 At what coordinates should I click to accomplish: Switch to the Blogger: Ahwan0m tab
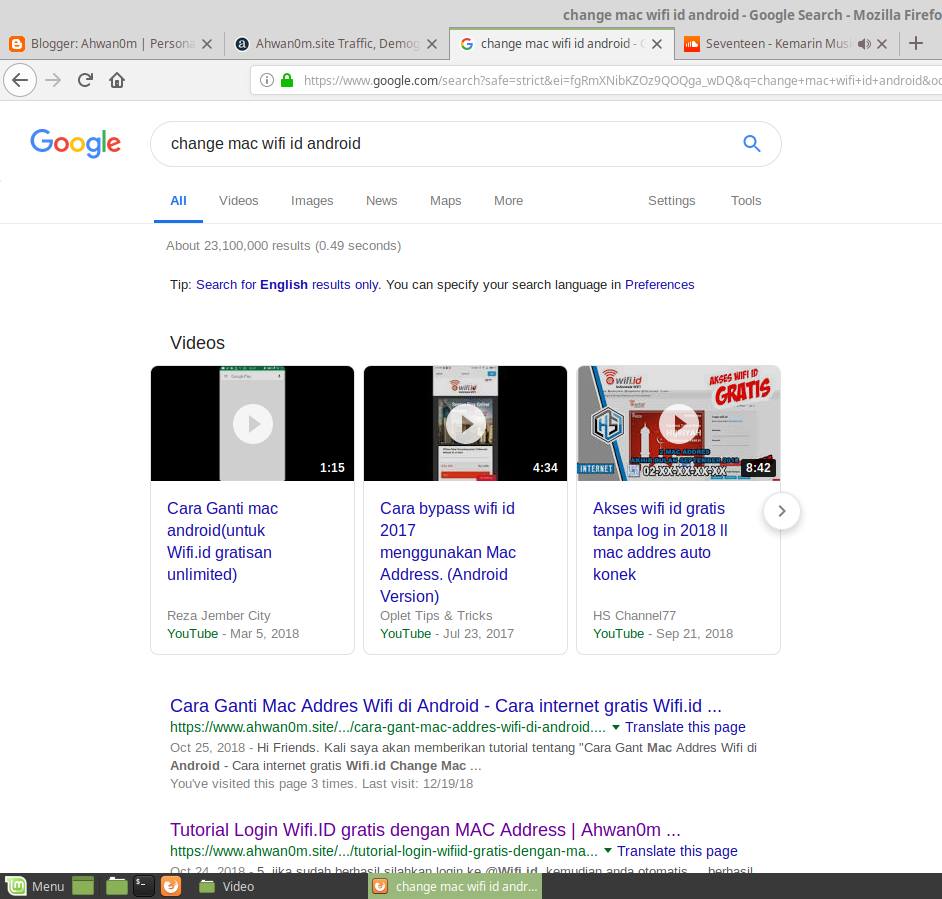(x=112, y=44)
